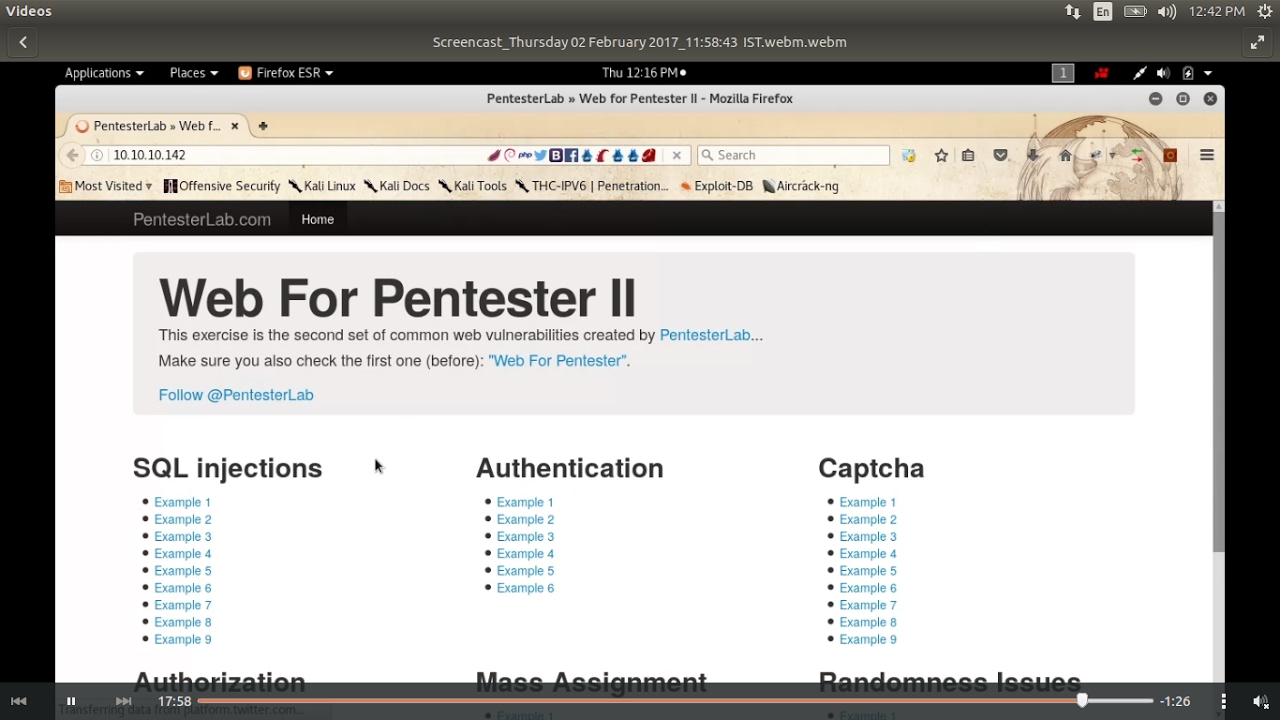Open THC-IPV6 Penetration bookmark
Viewport: 1280px width, 720px height.
click(x=592, y=186)
